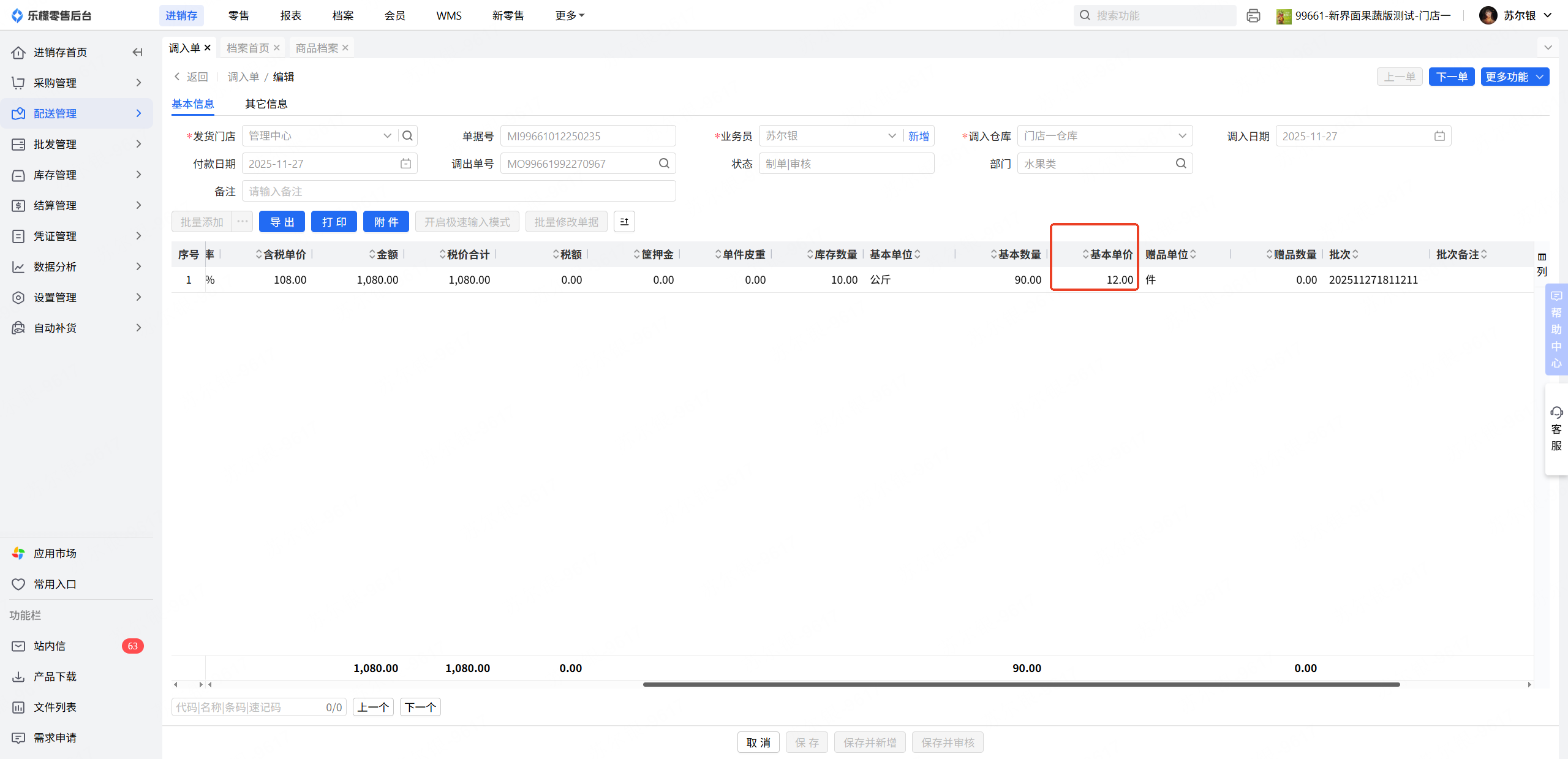Open 站内信 messages in the sidebar
Screen dimensions: 1568x759
coord(50,646)
